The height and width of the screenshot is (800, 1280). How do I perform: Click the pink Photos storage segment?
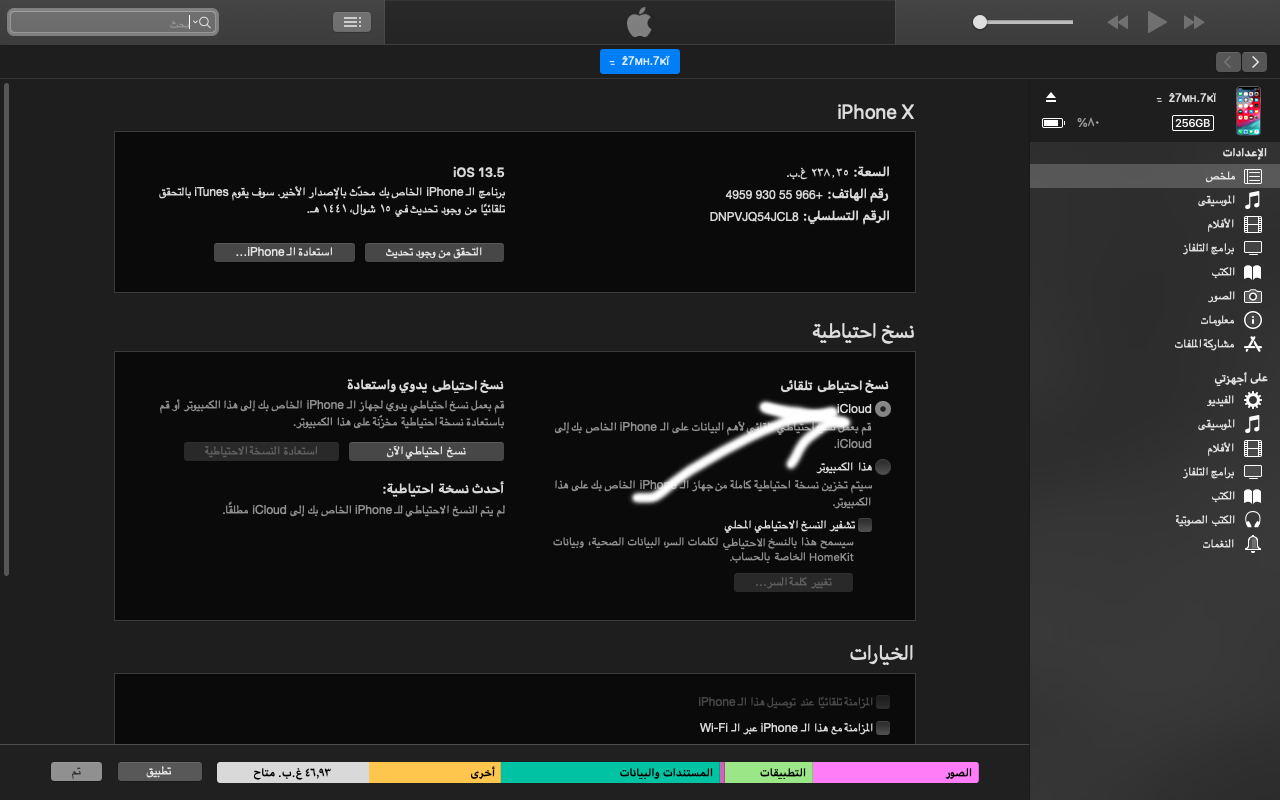point(896,773)
